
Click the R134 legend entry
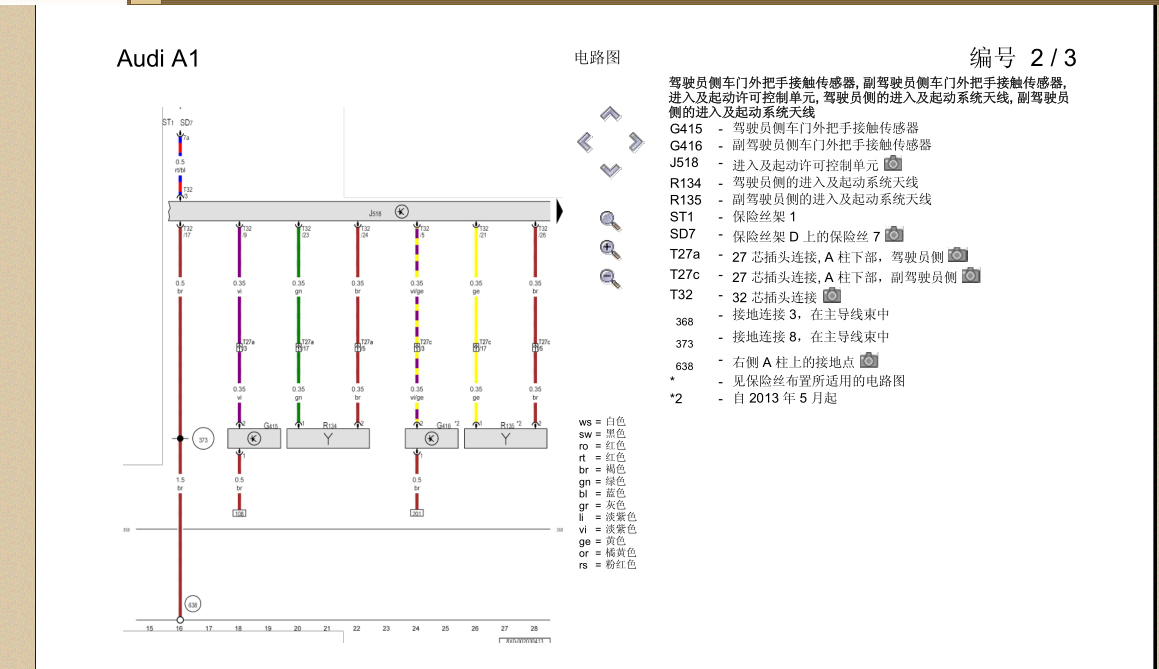[x=794, y=183]
